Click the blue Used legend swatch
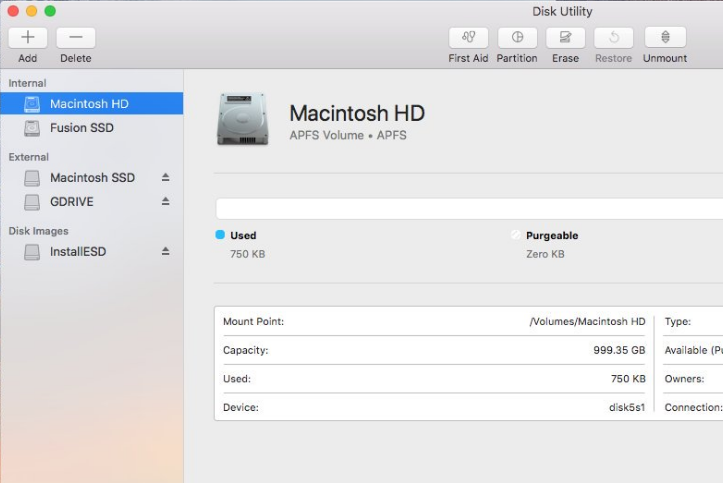723x483 pixels. (220, 235)
